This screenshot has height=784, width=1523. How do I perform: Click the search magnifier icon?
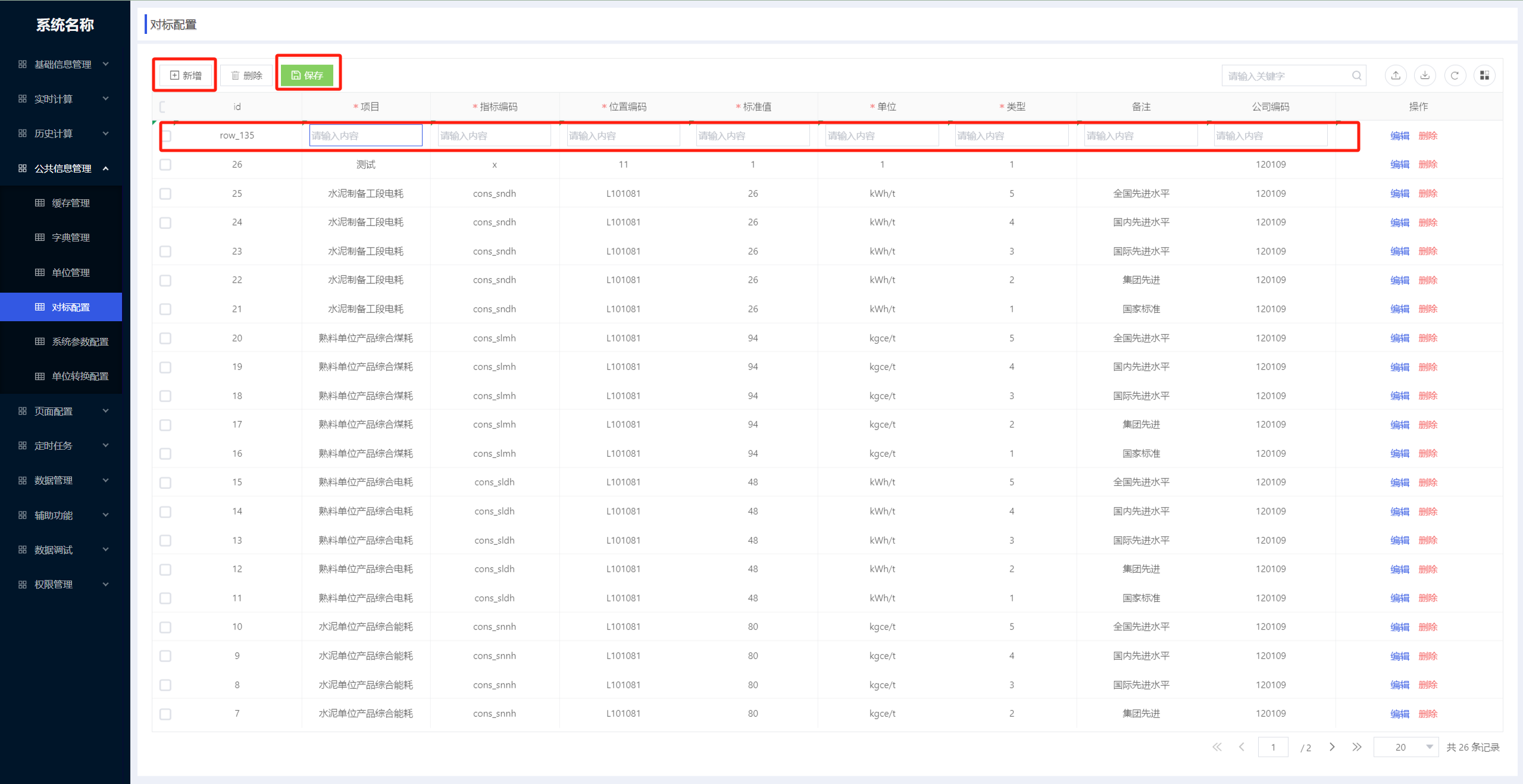(1356, 76)
